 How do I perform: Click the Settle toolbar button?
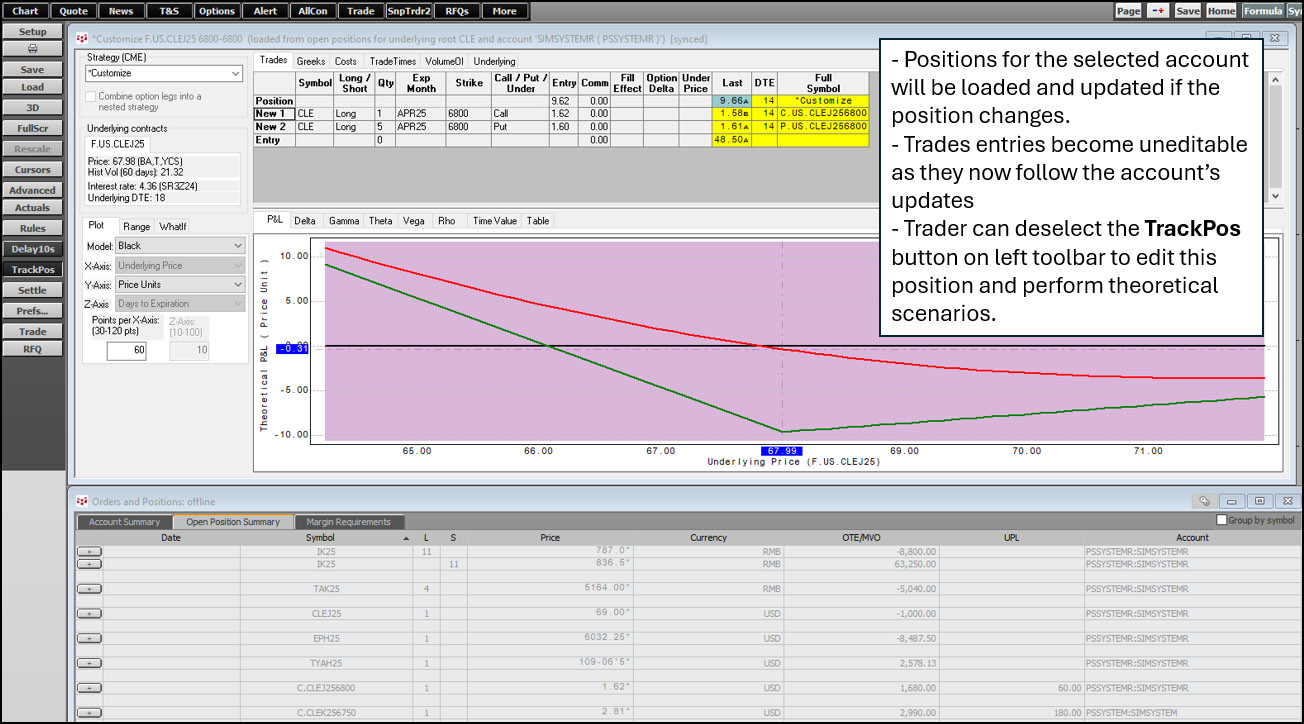click(32, 290)
